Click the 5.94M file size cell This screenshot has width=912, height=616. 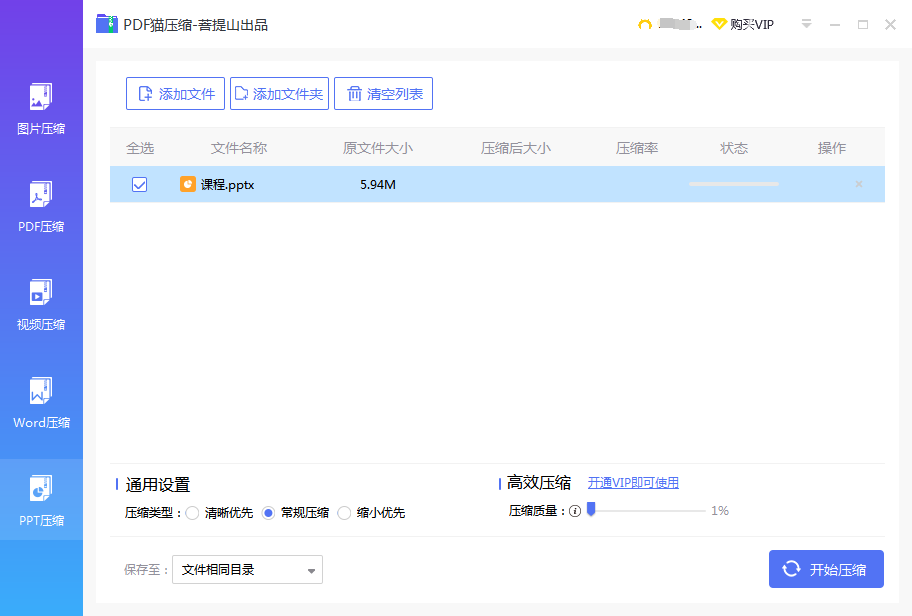(377, 185)
